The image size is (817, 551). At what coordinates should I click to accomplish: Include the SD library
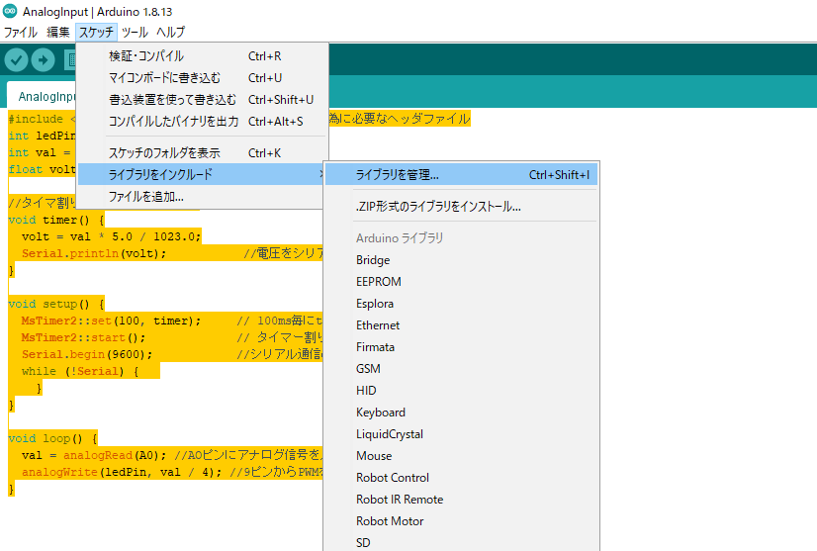[x=461, y=543]
